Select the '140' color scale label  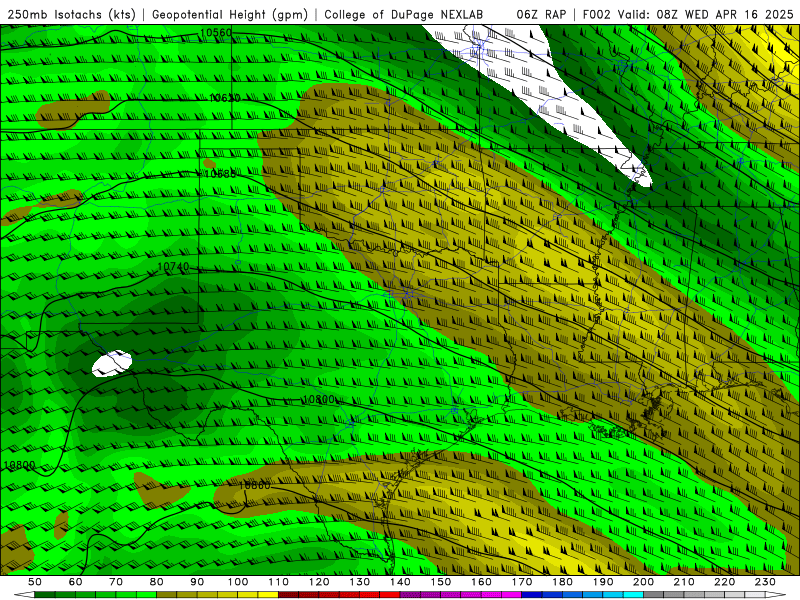click(400, 582)
